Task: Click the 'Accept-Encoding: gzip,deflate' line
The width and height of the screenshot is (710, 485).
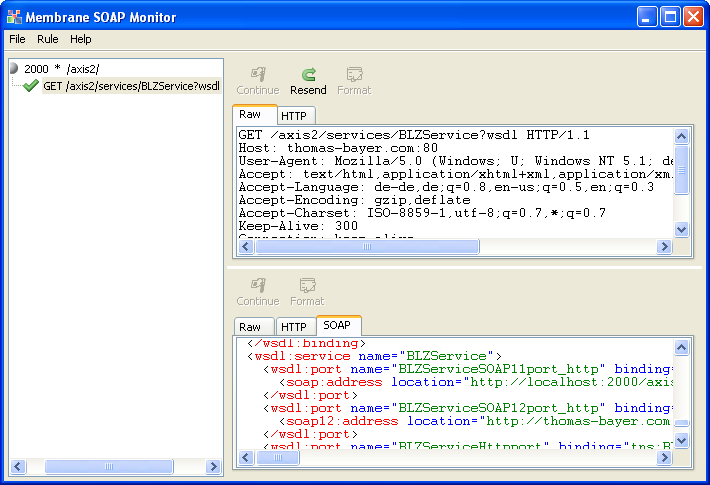Action: pyautogui.click(x=355, y=200)
